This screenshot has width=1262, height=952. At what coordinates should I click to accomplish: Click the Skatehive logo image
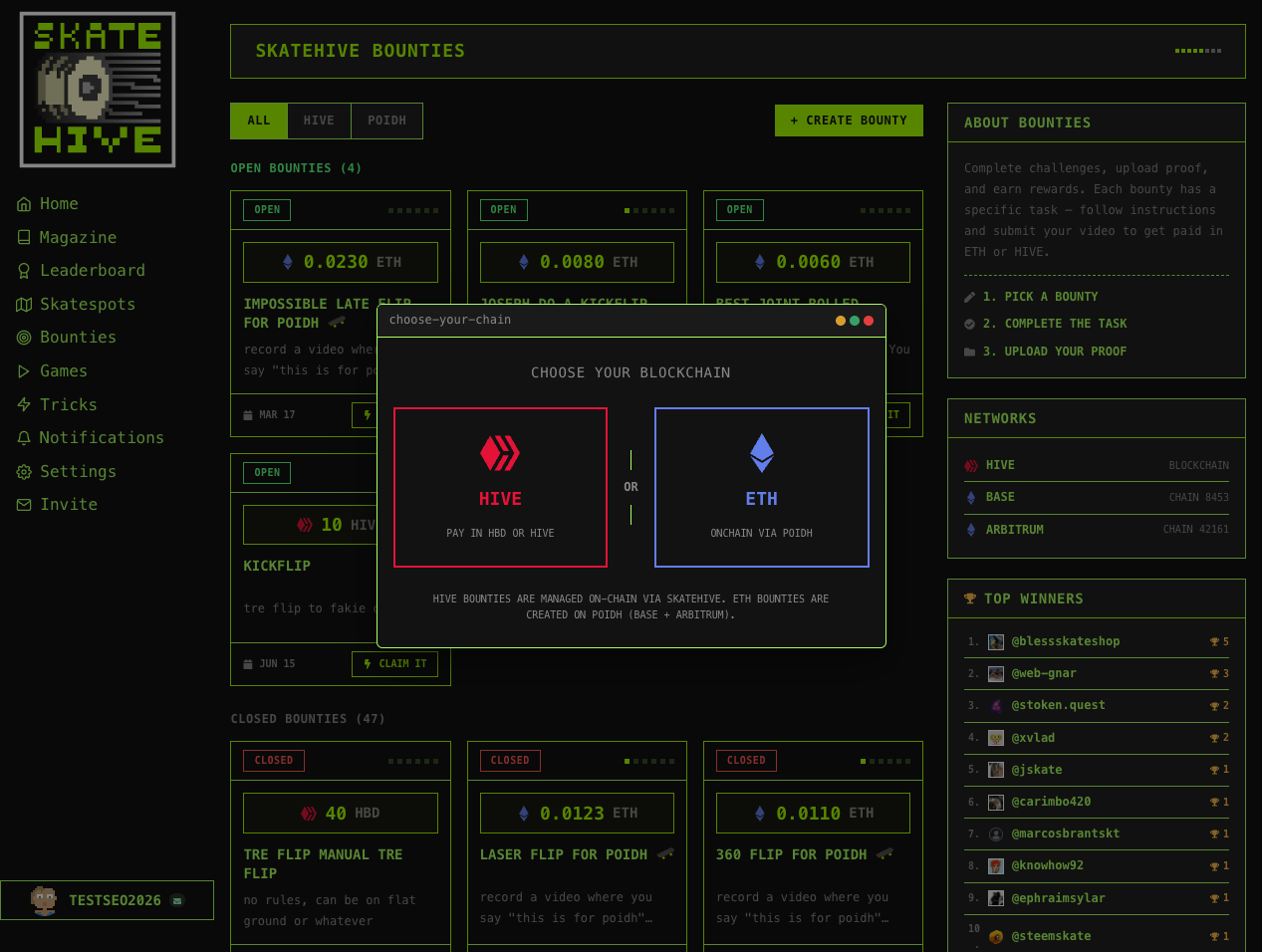point(98,90)
